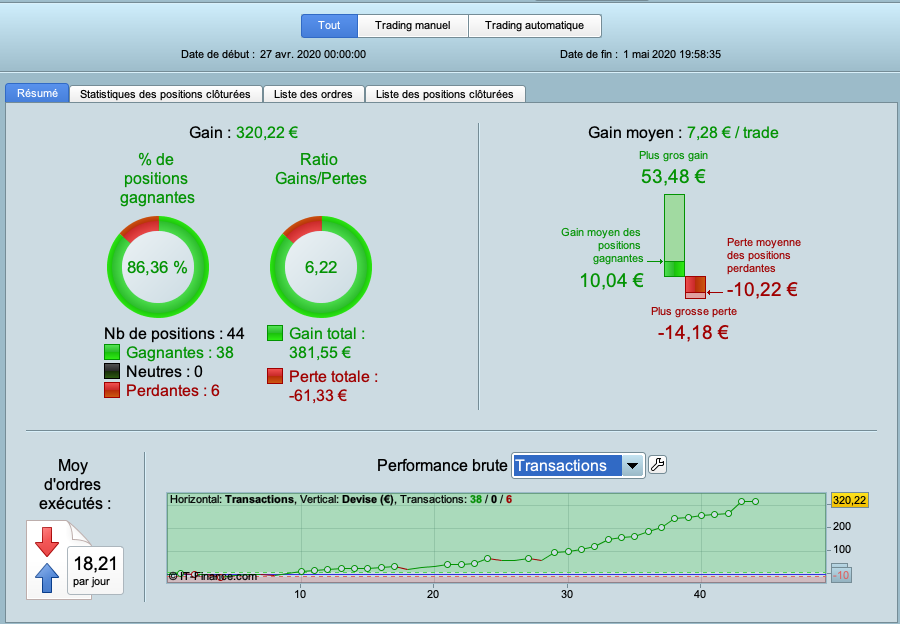
Task: Click the 381,55 € total gain value
Action: (320, 352)
